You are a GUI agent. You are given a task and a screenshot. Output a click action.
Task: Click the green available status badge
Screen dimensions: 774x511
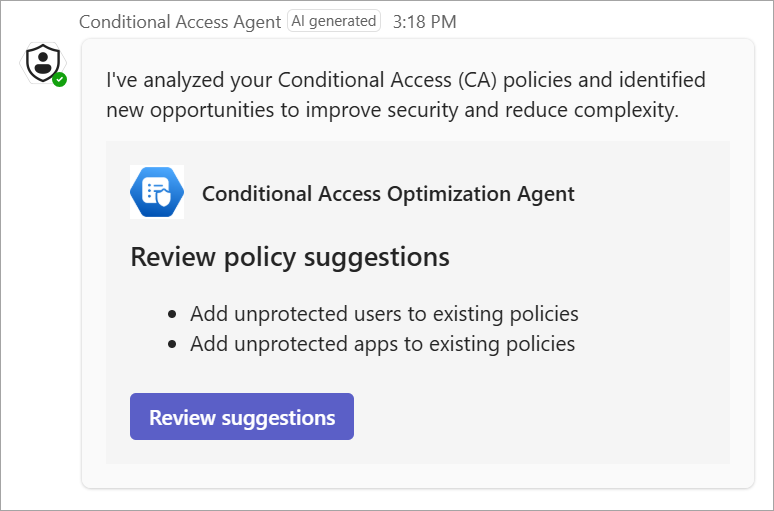(60, 79)
